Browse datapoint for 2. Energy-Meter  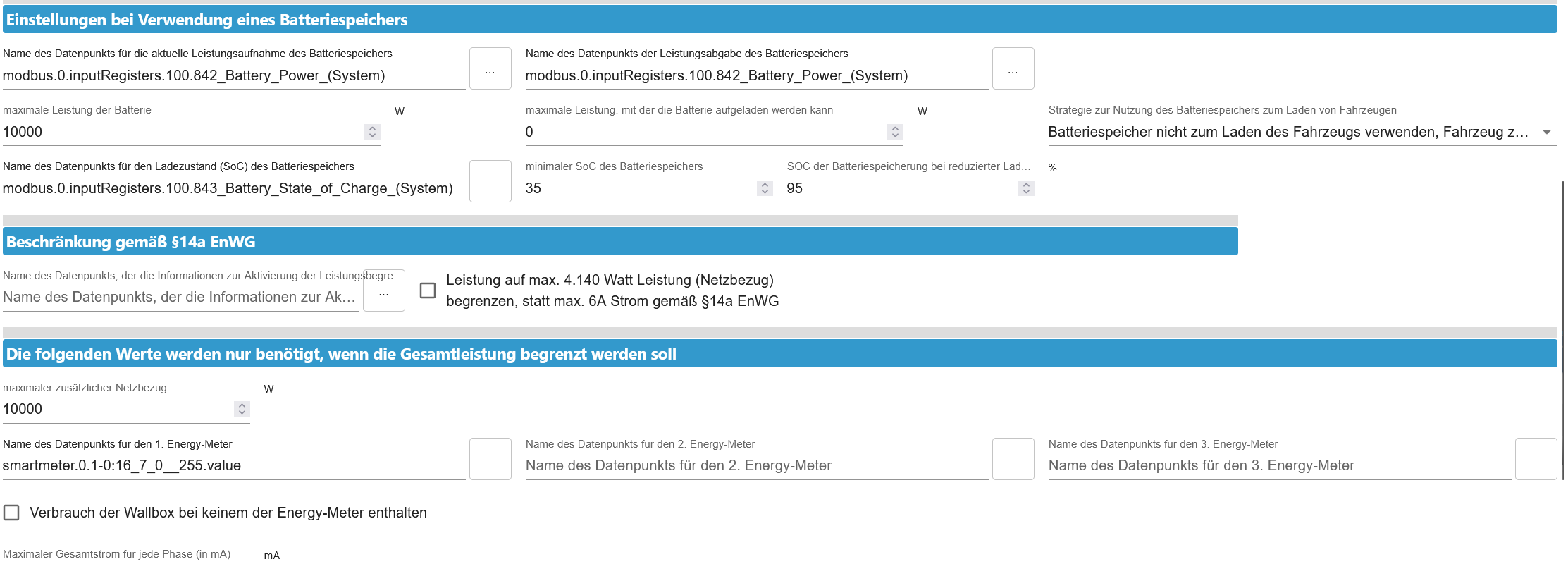click(1013, 460)
